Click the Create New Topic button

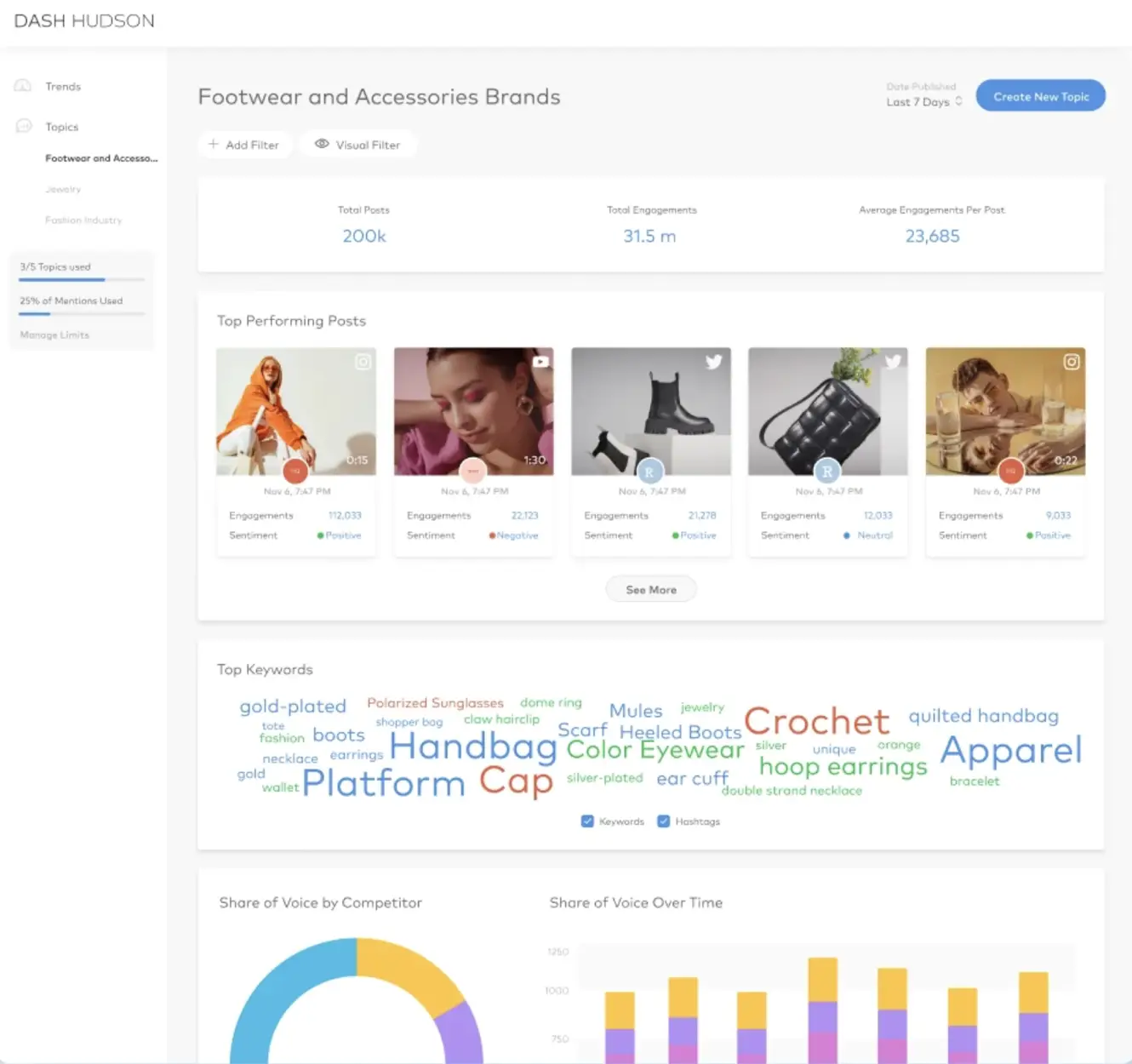(1040, 96)
